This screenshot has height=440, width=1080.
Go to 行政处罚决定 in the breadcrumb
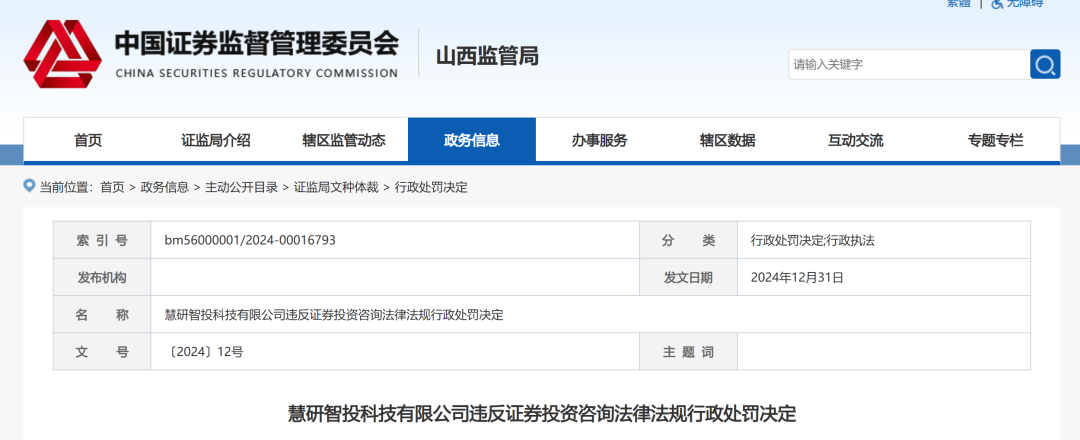point(430,187)
